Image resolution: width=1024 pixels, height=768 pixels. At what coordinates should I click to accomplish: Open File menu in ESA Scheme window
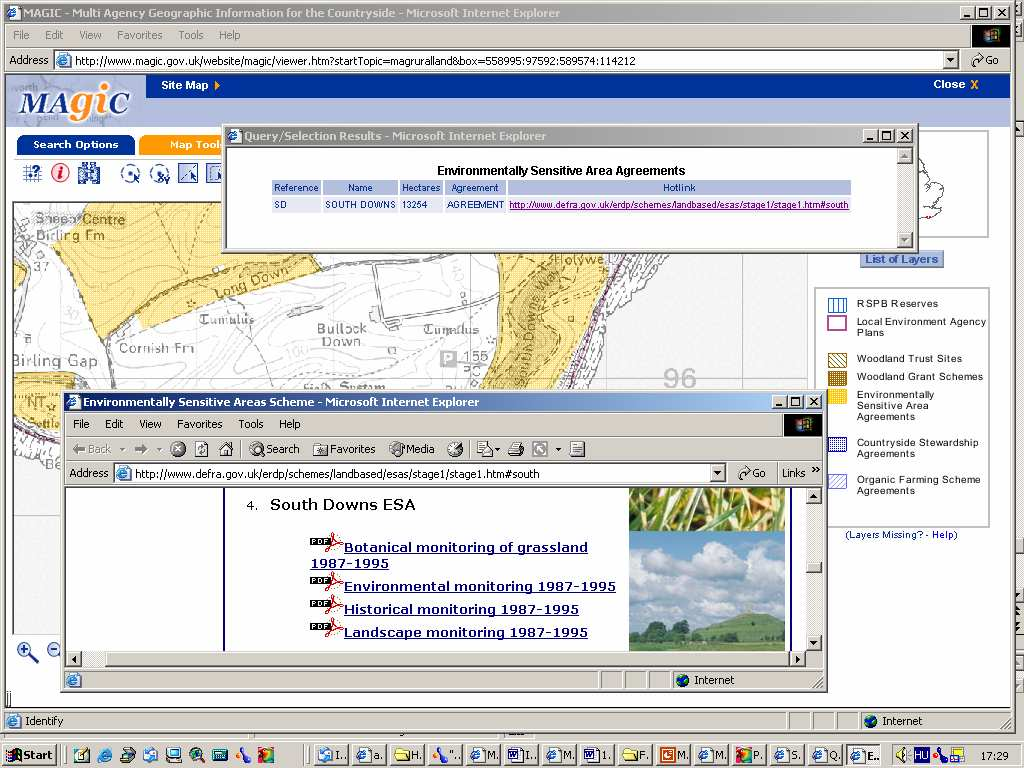click(x=81, y=424)
